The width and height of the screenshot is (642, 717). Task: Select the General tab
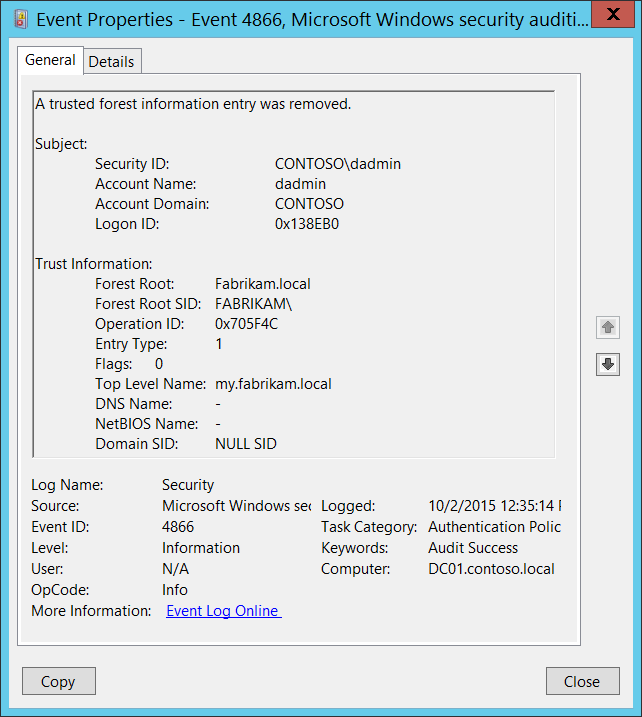pos(50,60)
